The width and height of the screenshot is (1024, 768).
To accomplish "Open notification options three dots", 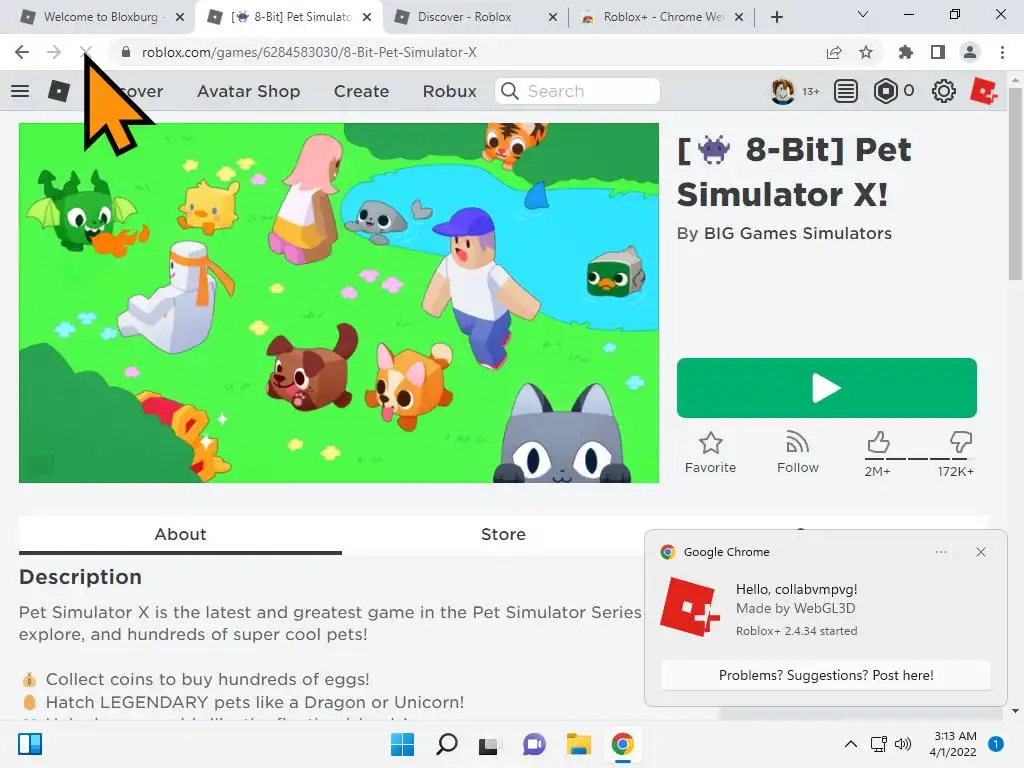I will pos(940,552).
